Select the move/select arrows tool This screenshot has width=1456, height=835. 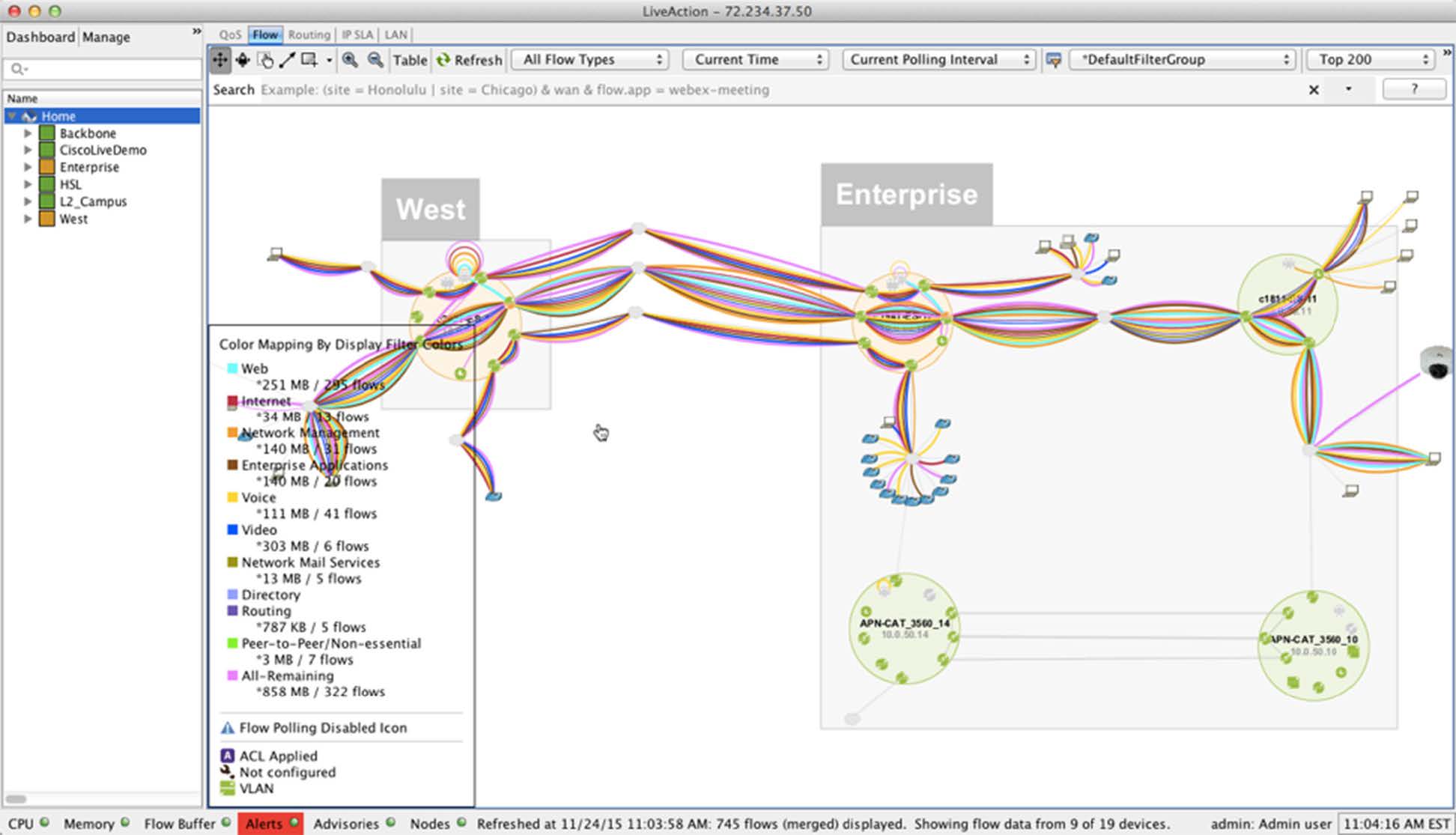point(220,60)
